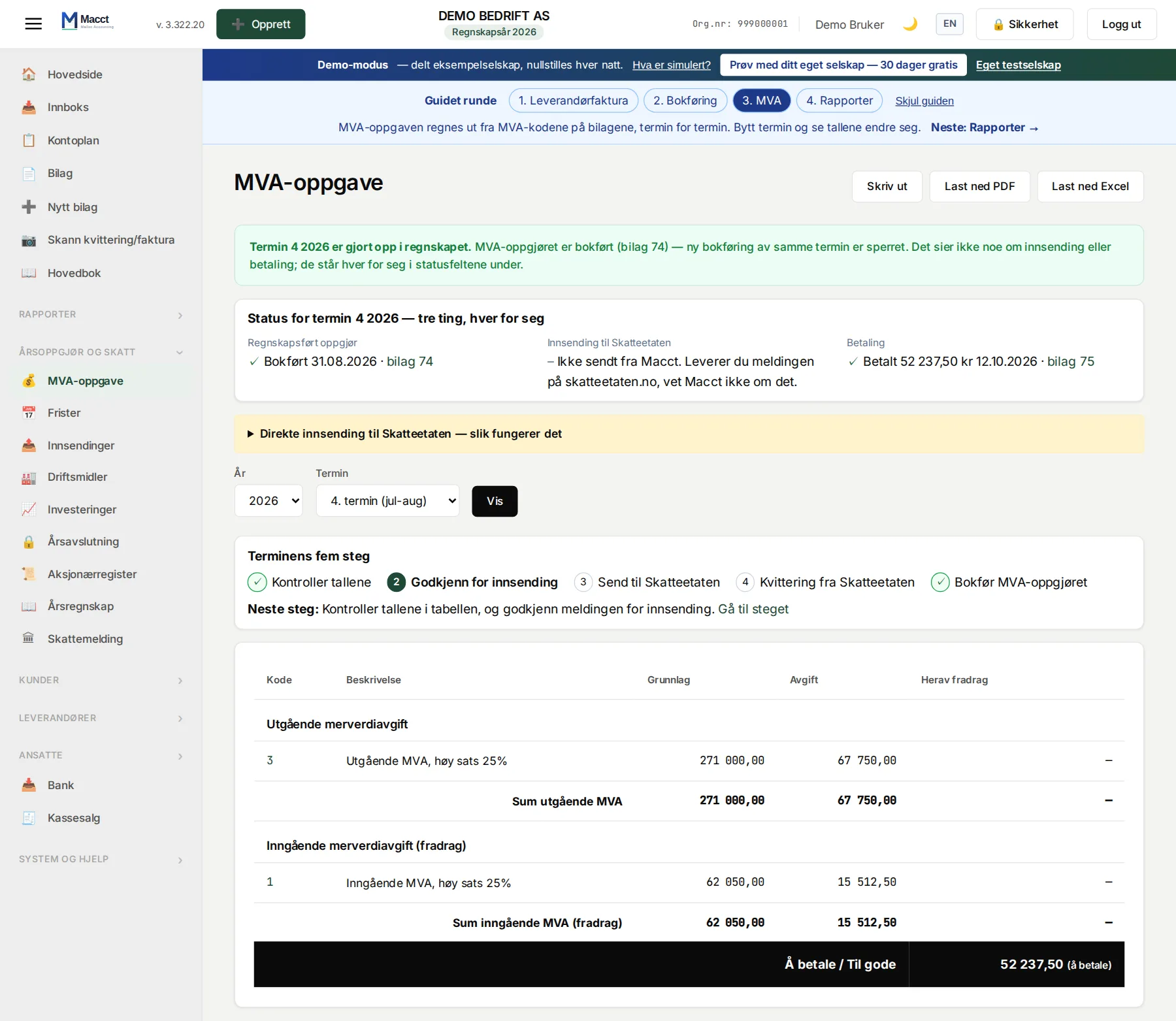This screenshot has width=1176, height=1021.
Task: Expand RAPPORTER sidebar section
Action: click(x=101, y=315)
